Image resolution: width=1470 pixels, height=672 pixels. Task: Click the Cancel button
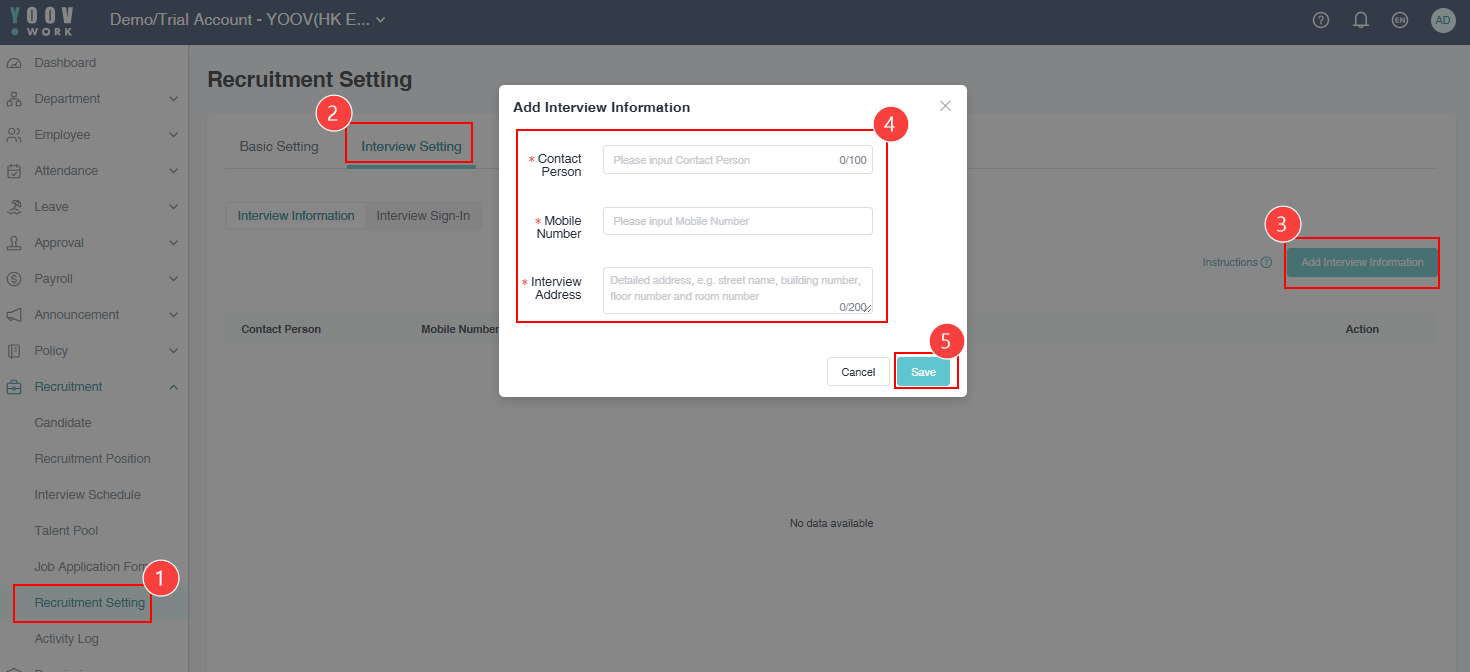(x=858, y=372)
